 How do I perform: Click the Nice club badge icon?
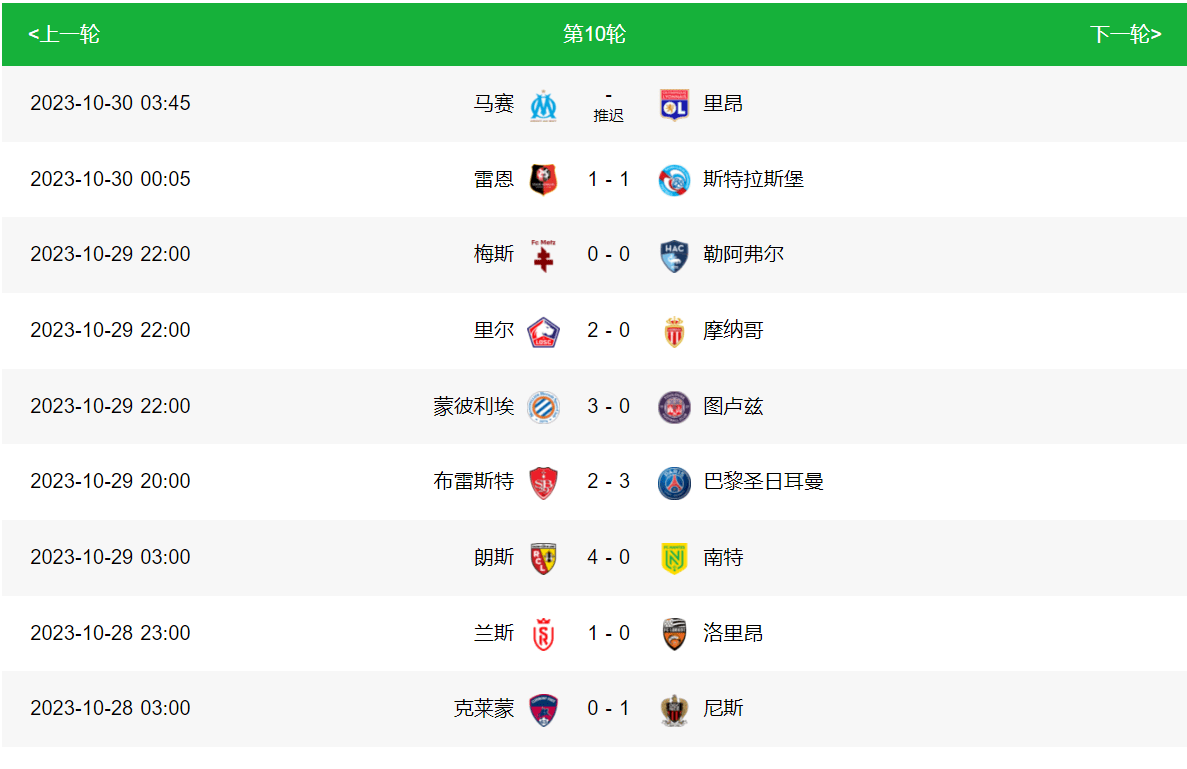[674, 709]
